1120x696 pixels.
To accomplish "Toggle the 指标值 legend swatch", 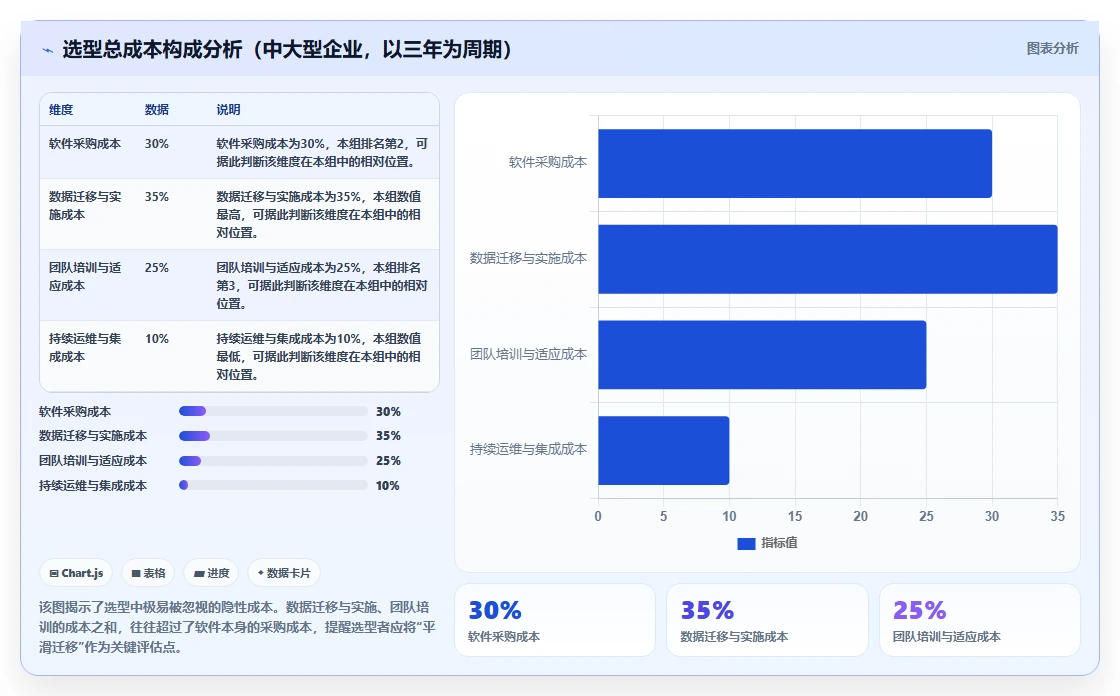I will click(x=746, y=543).
